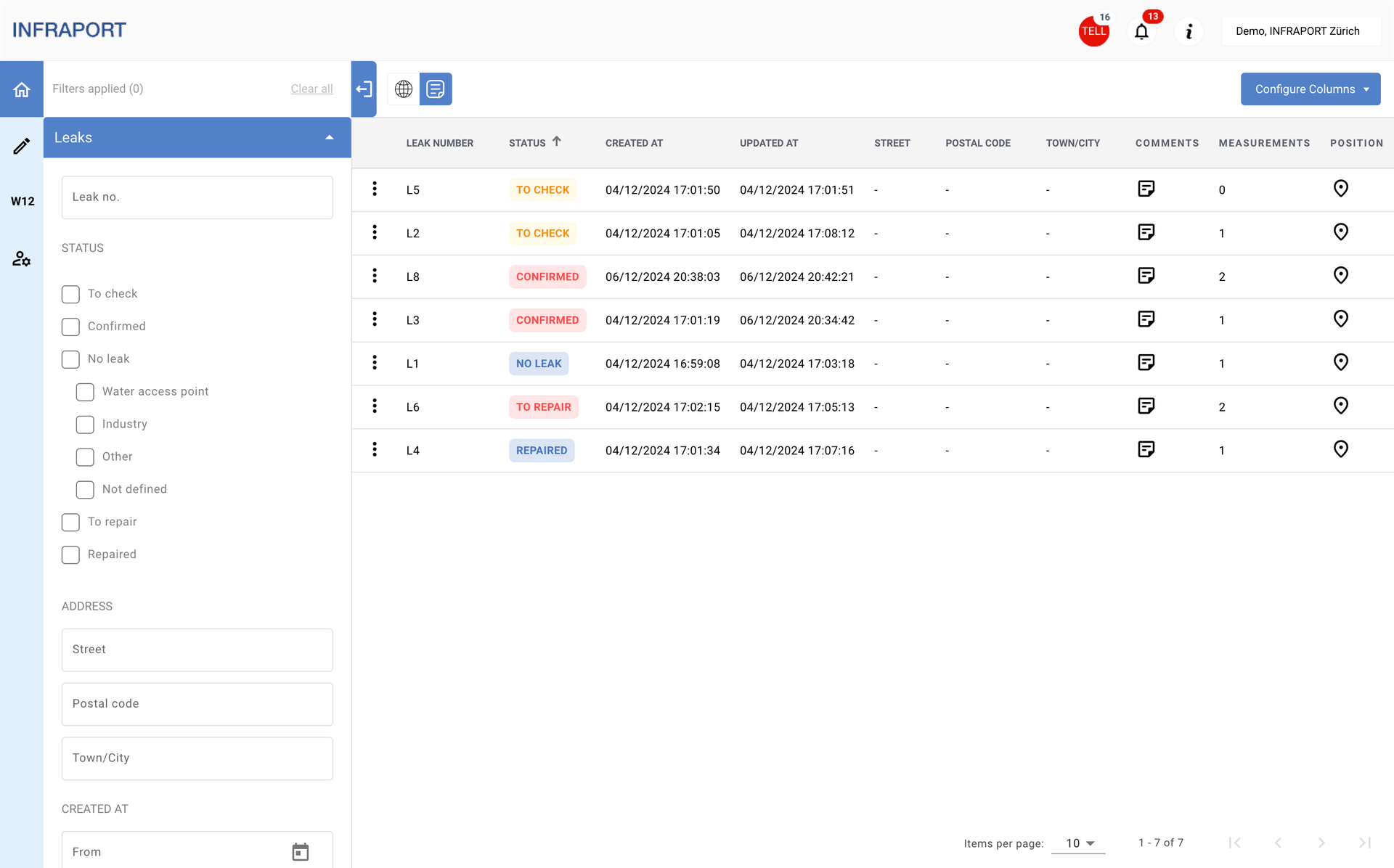
Task: Open the info icon in header
Action: click(x=1189, y=31)
